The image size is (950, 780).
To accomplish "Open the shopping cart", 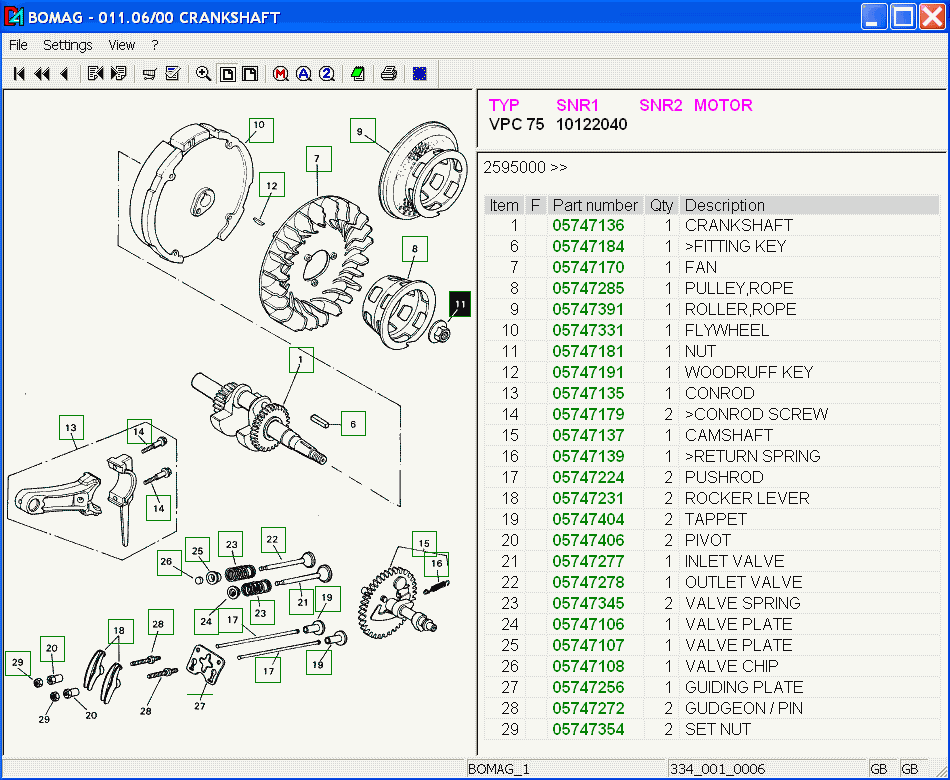I will point(149,74).
